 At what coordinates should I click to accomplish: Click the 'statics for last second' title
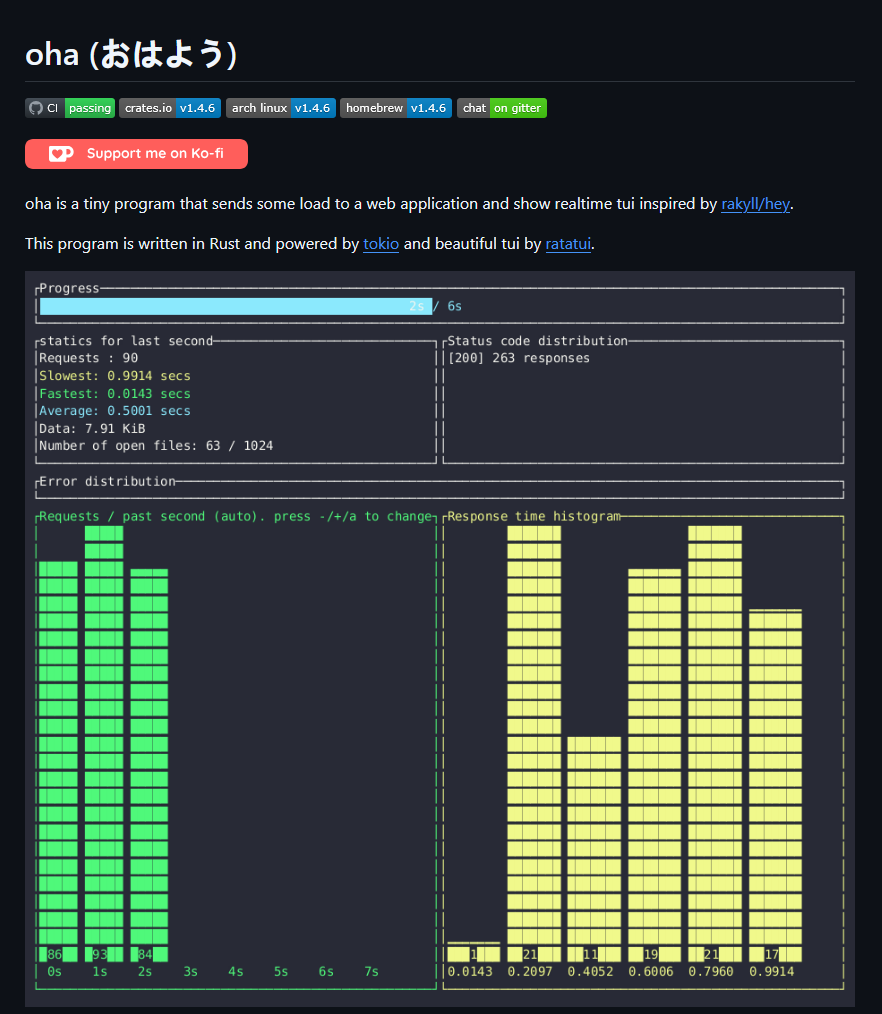(126, 341)
